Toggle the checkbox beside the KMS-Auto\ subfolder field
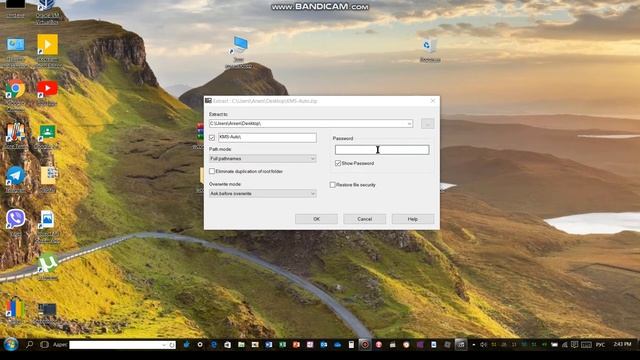 [x=212, y=138]
